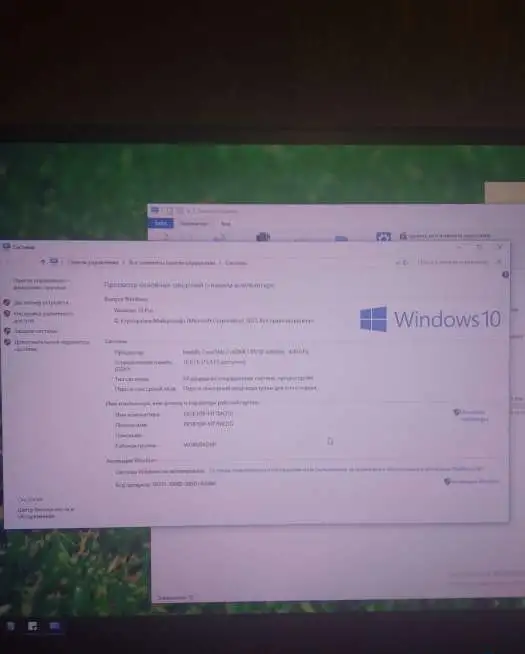525x654 pixels.
Task: Open the File tab in Explorer window
Action: pos(161,224)
